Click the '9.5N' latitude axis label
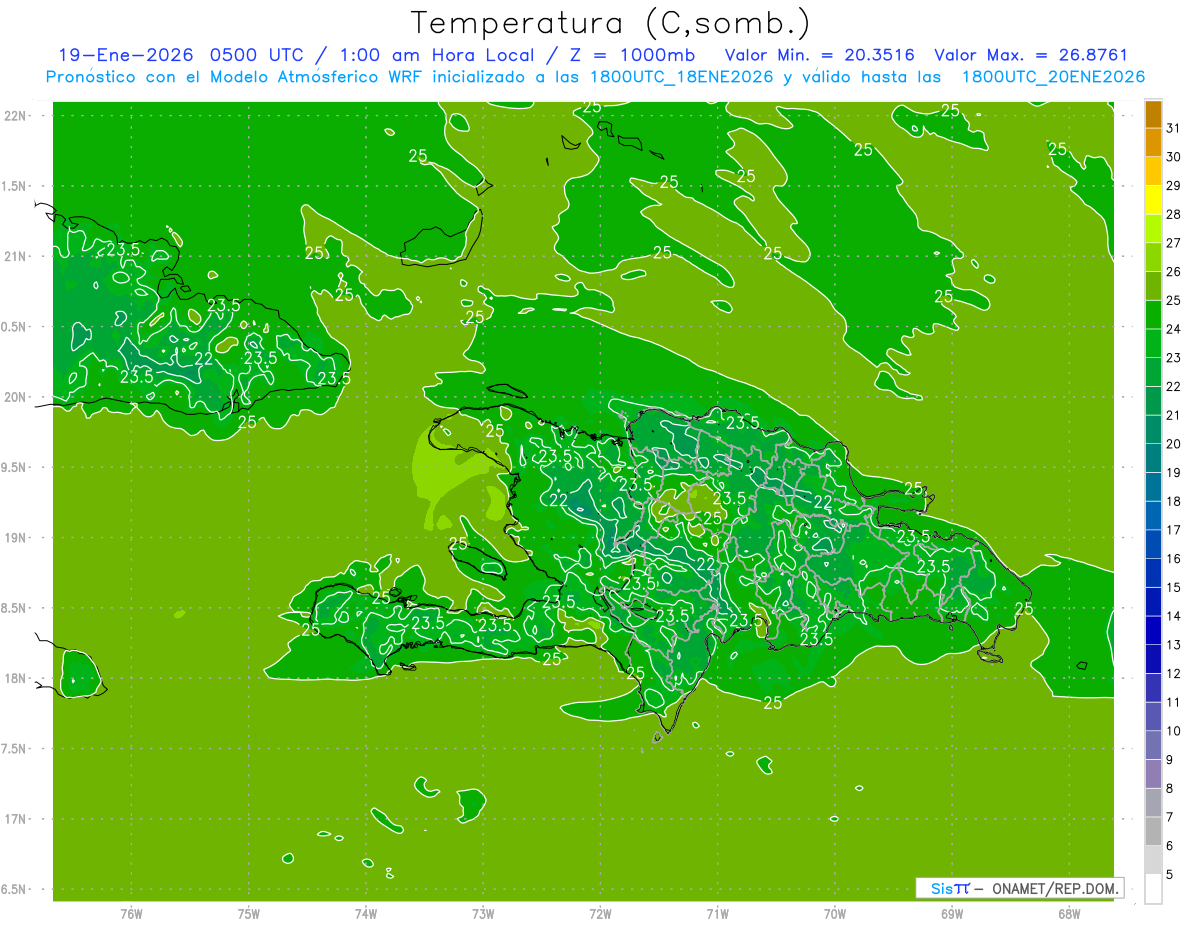 14,467
